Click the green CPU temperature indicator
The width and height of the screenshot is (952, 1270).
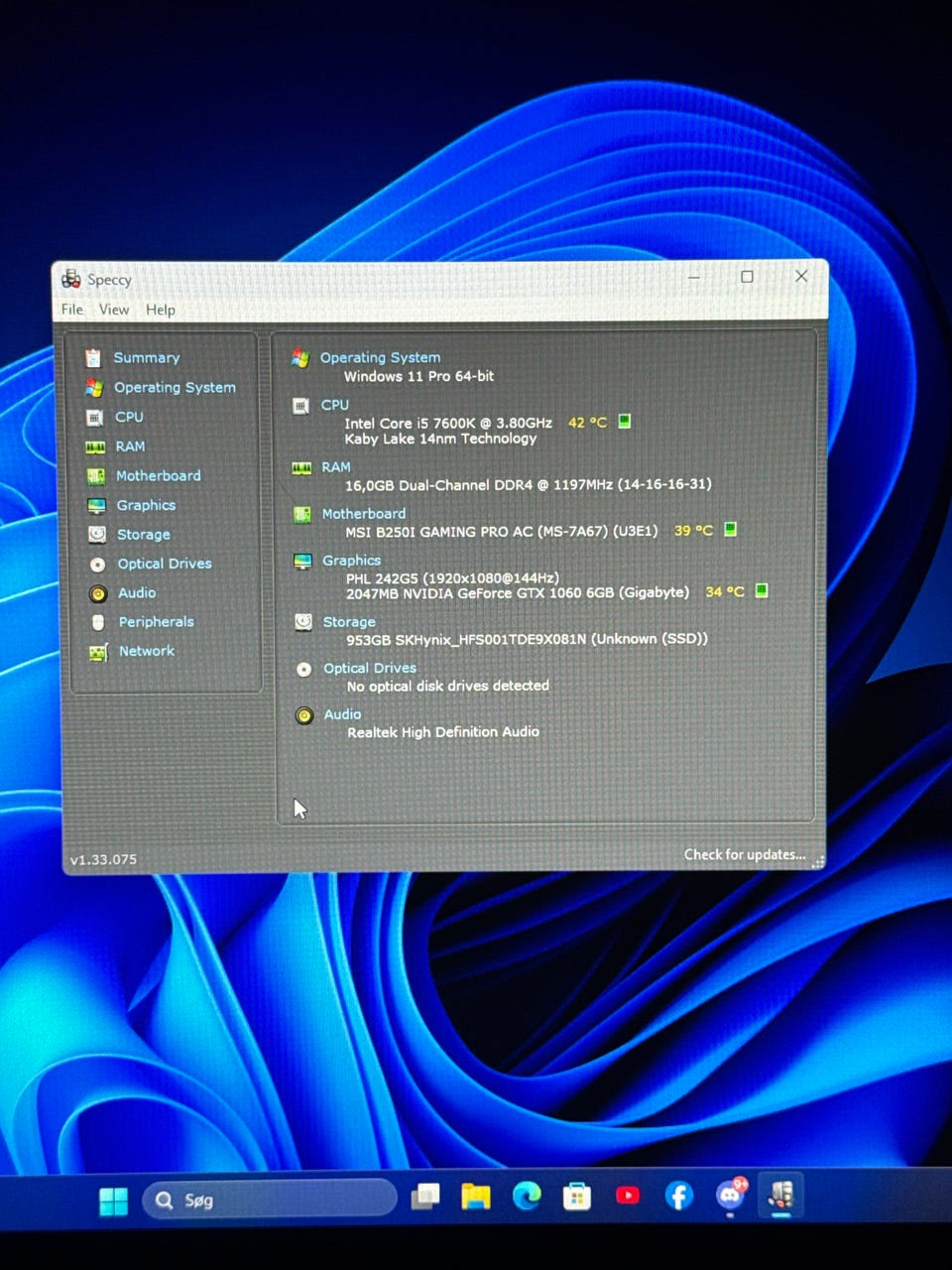click(625, 422)
